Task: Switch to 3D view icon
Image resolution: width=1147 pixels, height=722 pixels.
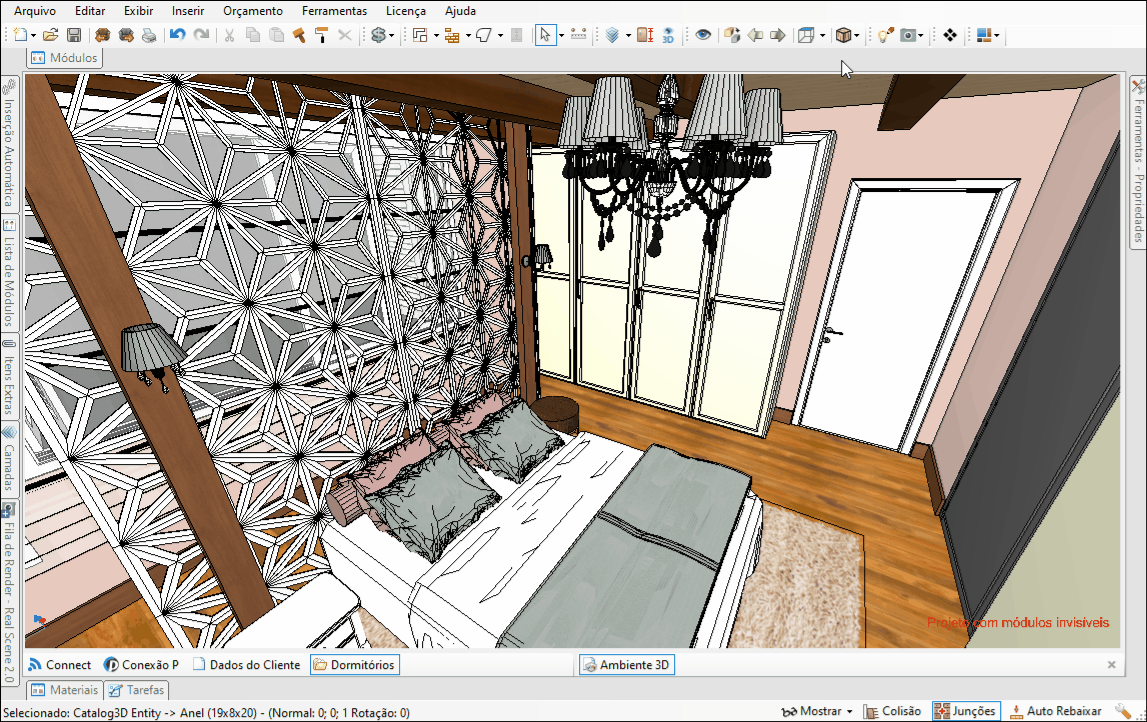Action: coord(668,35)
